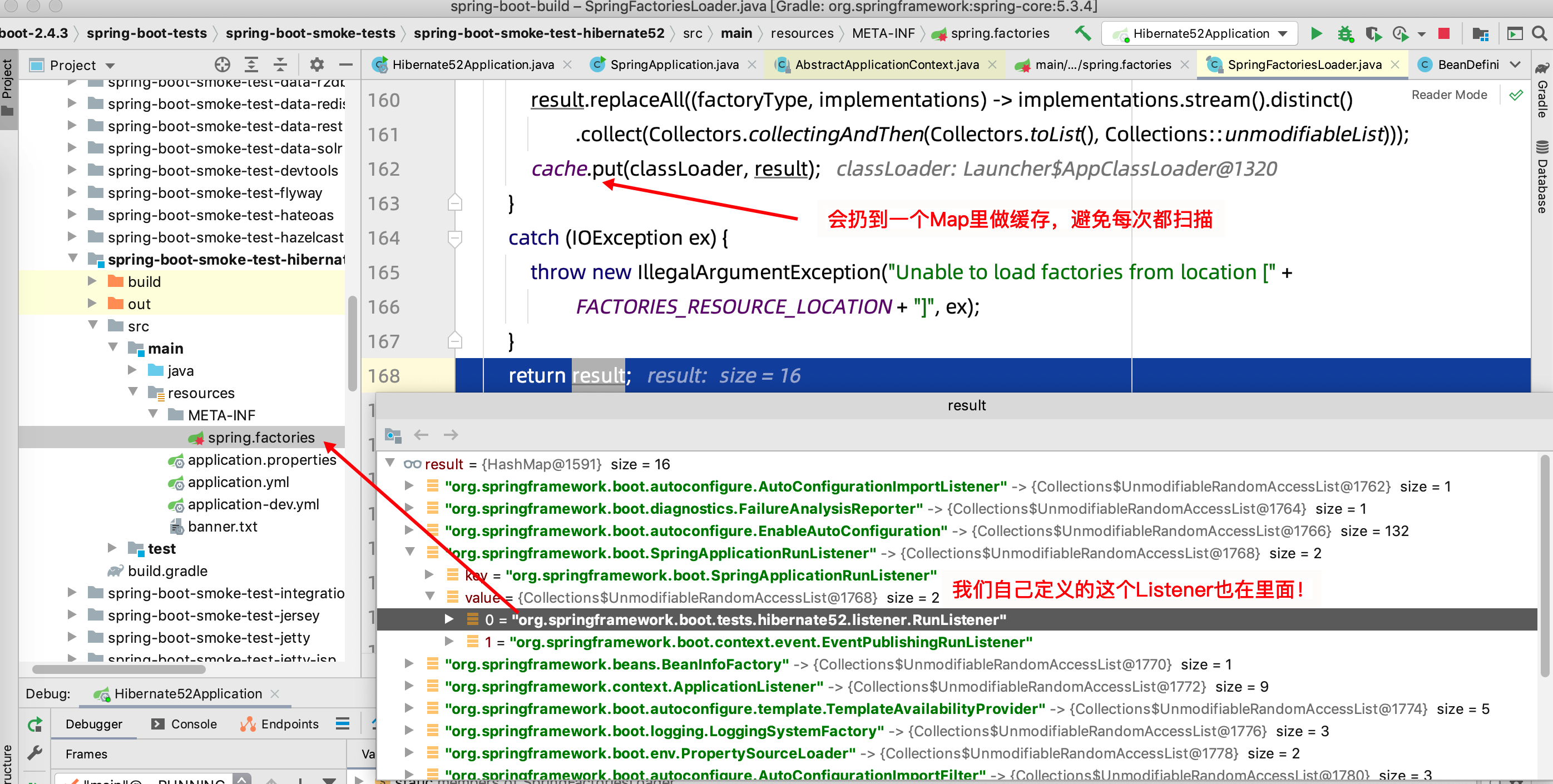The image size is (1553, 784).
Task: Open Project panel settings gear
Action: coord(316,64)
